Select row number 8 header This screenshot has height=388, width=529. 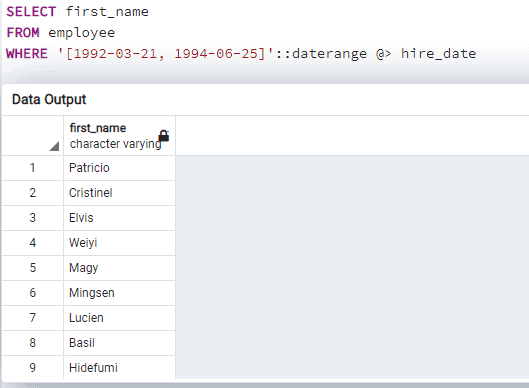33,342
